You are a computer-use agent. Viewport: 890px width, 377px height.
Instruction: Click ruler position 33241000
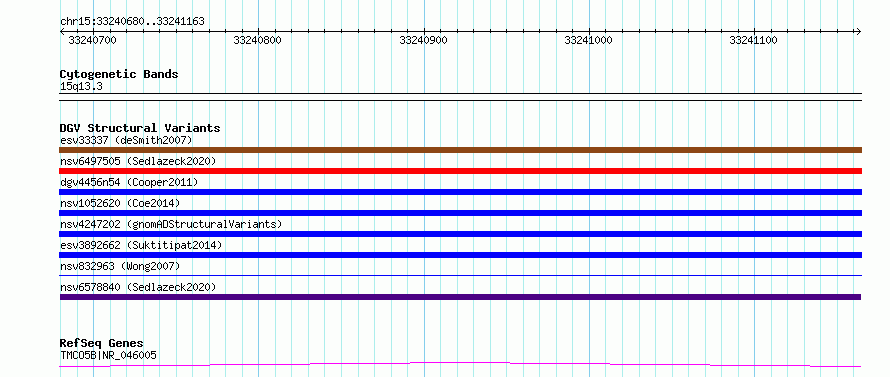[588, 40]
